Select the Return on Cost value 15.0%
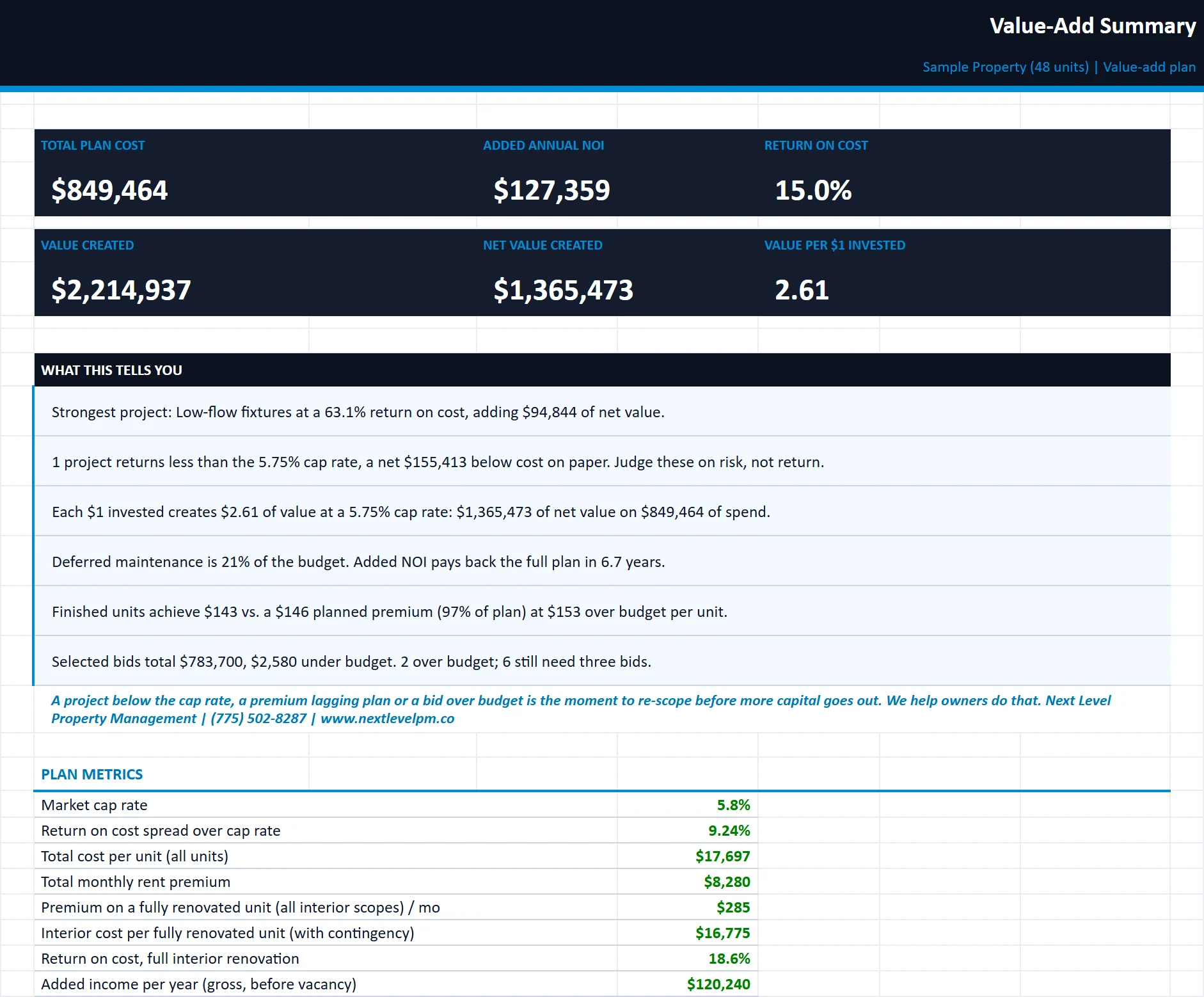 click(x=813, y=190)
